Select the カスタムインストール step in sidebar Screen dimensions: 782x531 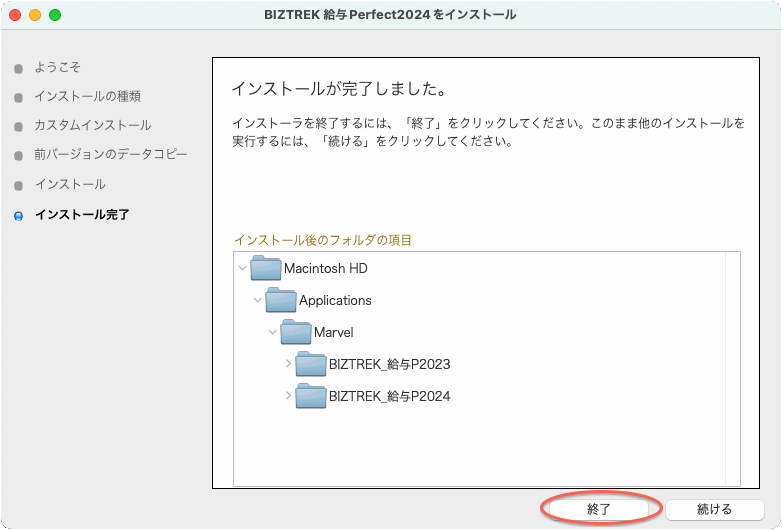click(92, 126)
